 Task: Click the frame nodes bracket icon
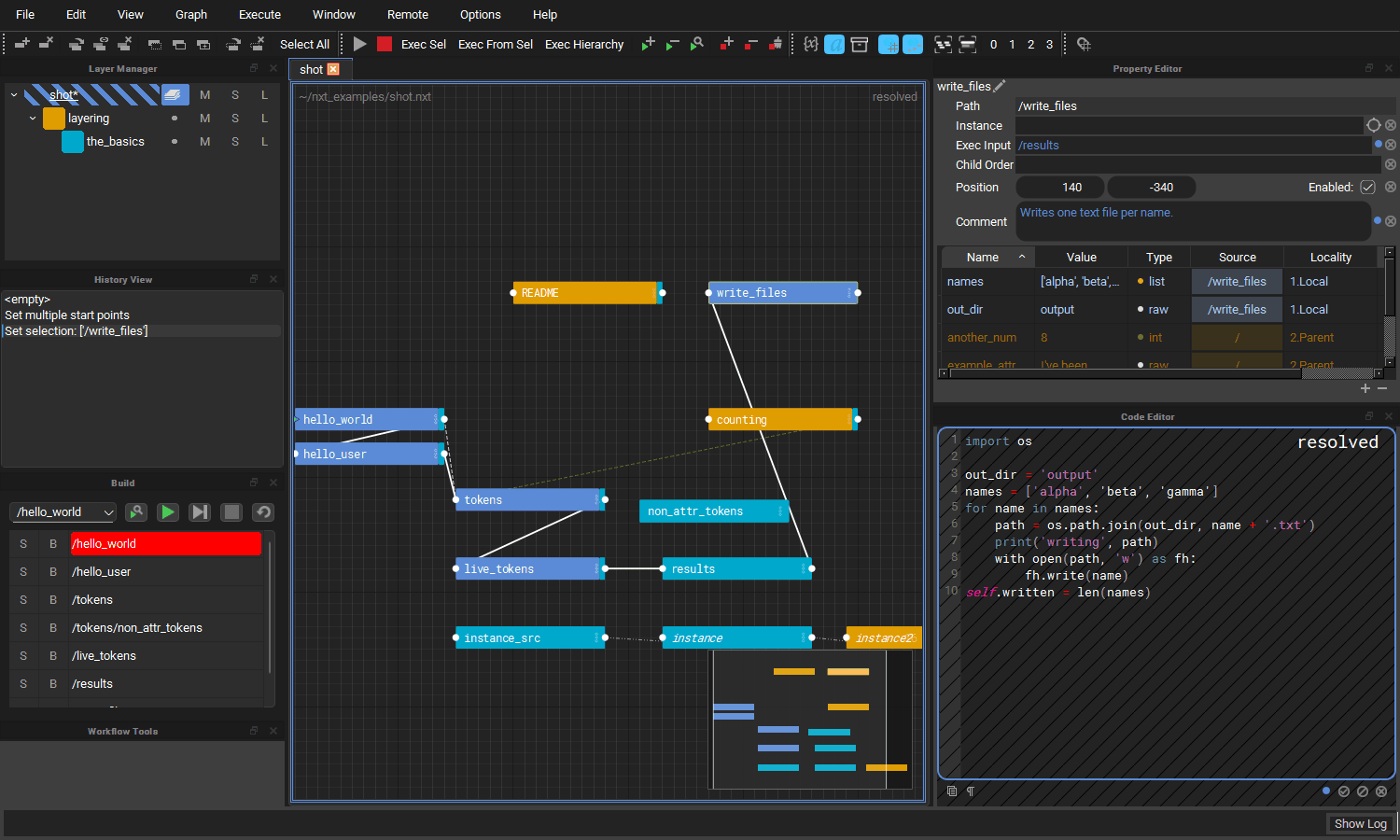tap(944, 44)
